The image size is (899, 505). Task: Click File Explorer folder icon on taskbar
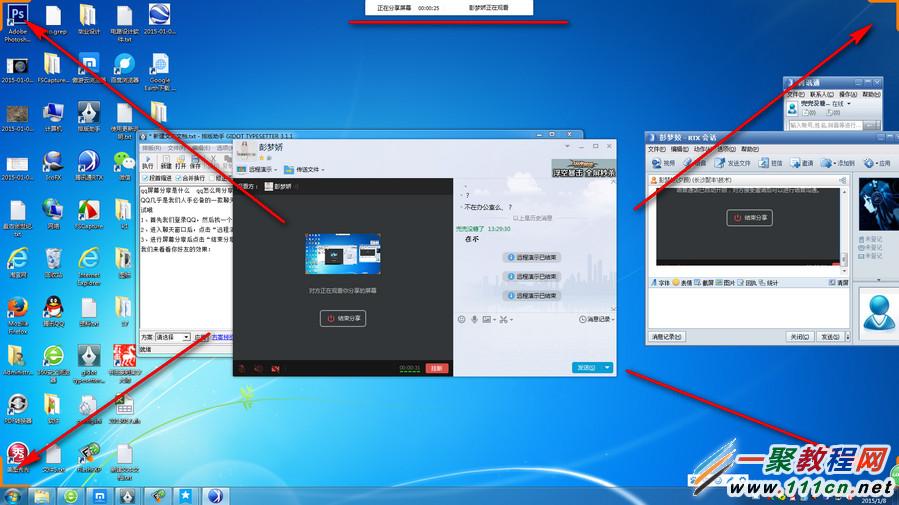[x=42, y=496]
